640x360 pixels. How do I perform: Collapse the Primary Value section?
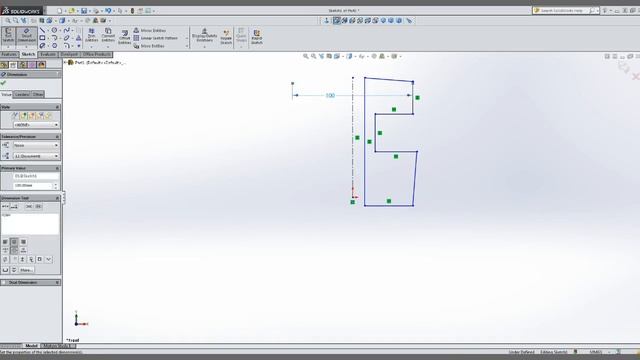[57, 168]
